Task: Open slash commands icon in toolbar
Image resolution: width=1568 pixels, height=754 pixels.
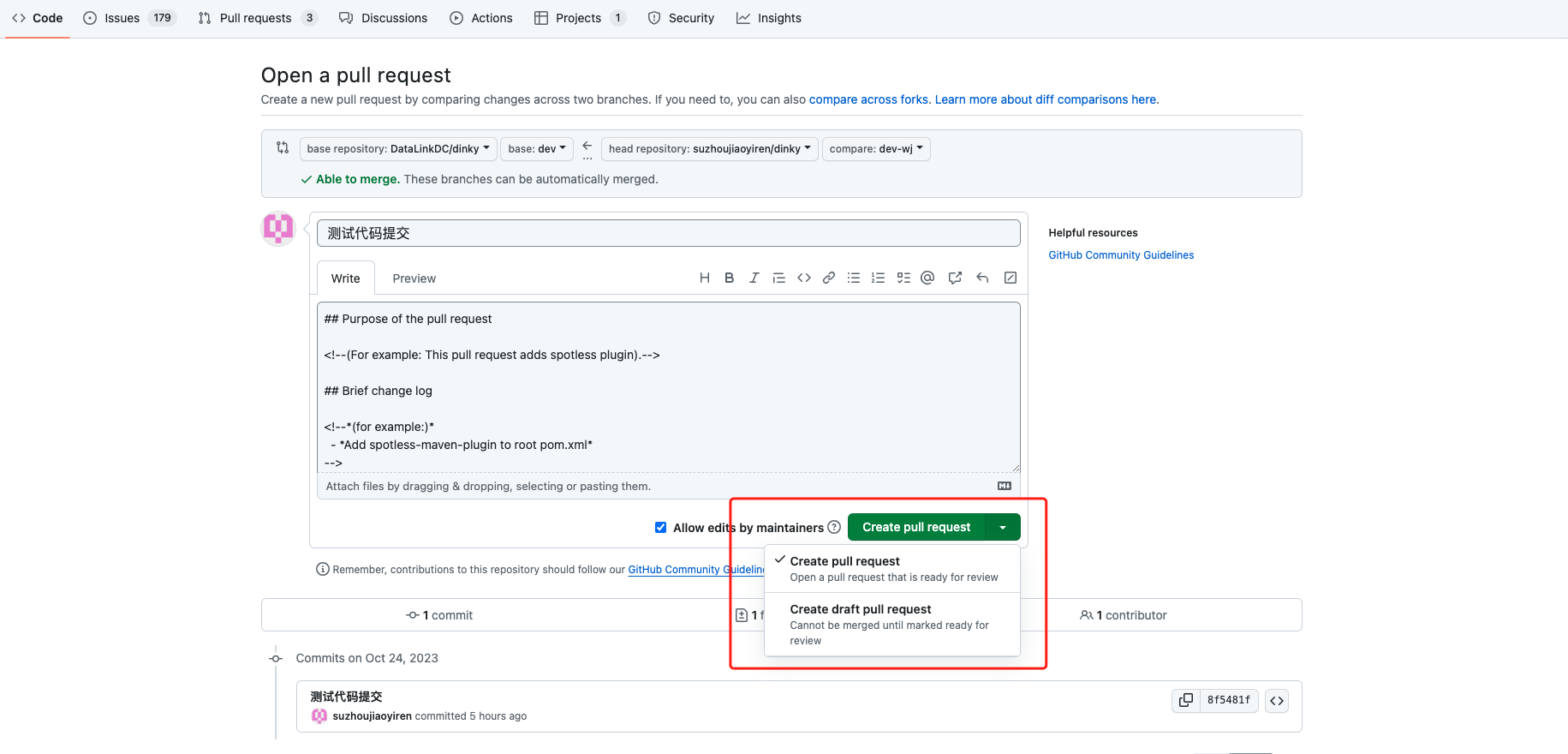Action: coord(1011,278)
